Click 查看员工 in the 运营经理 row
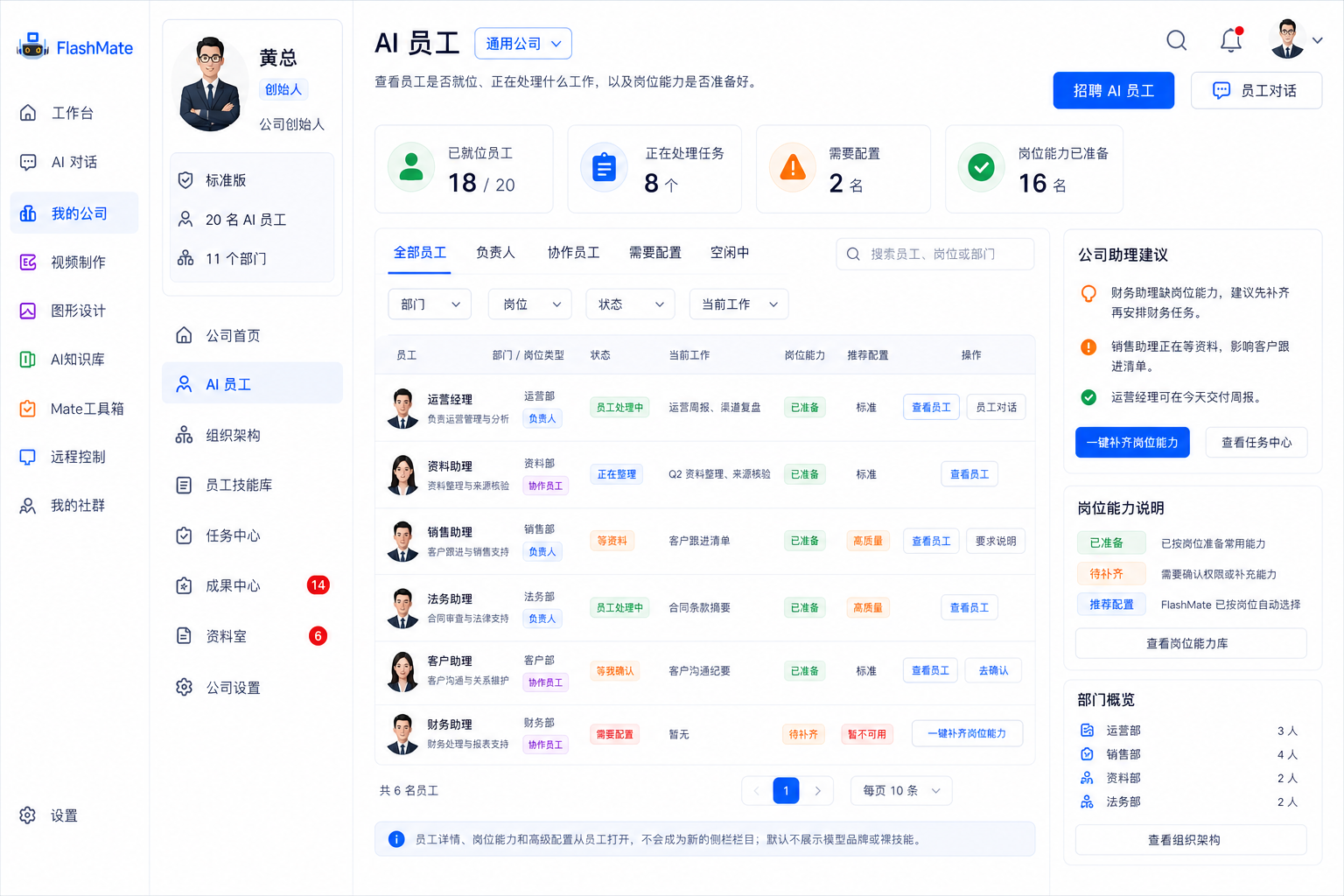The image size is (1344, 896). coord(931,408)
